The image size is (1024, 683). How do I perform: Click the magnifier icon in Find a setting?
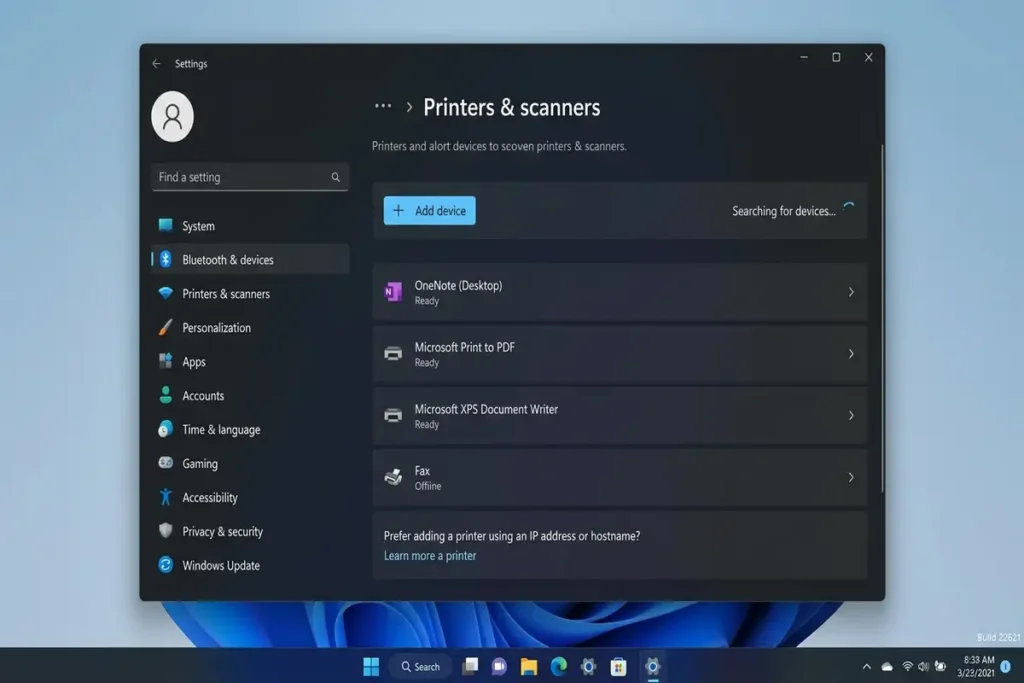click(335, 177)
